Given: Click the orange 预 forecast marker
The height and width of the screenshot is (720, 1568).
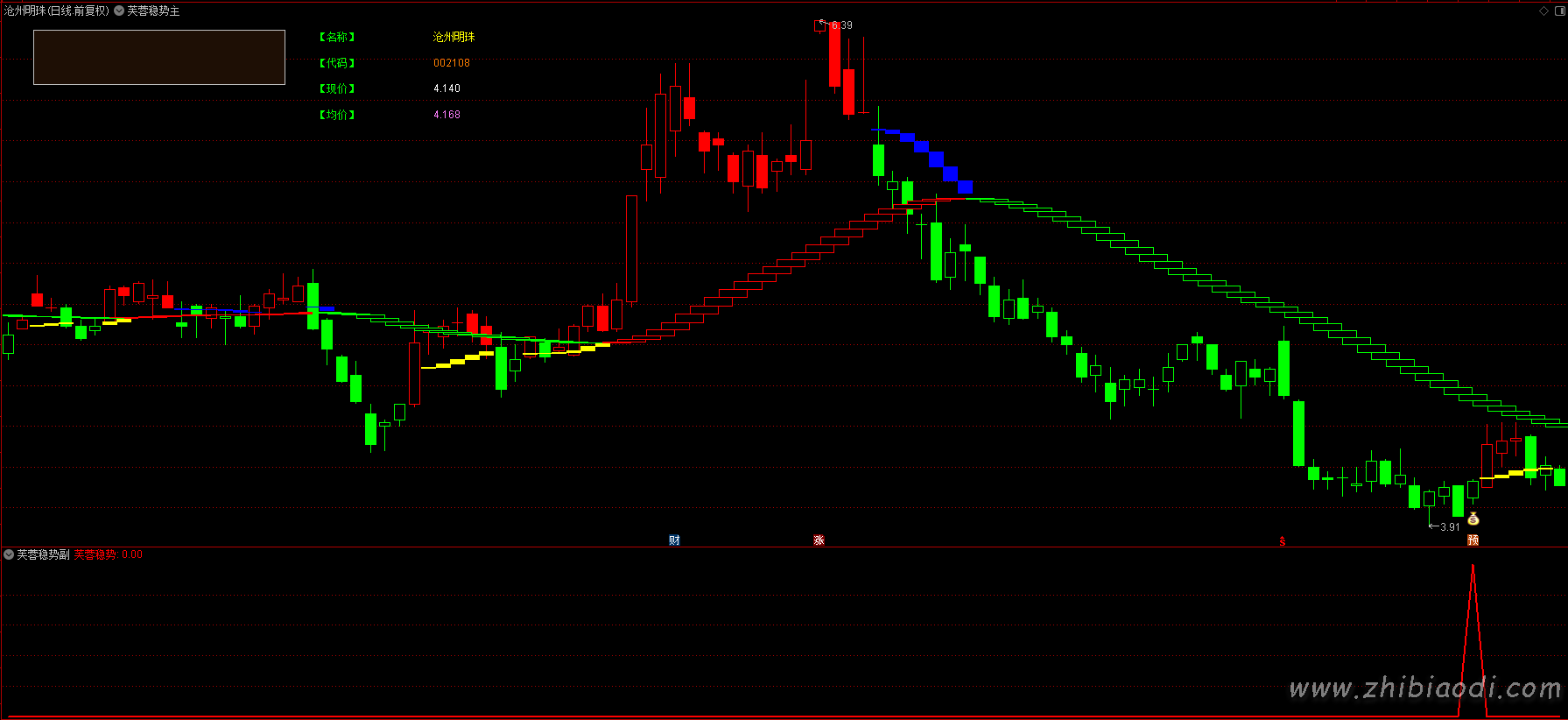Looking at the screenshot, I should pyautogui.click(x=1473, y=540).
